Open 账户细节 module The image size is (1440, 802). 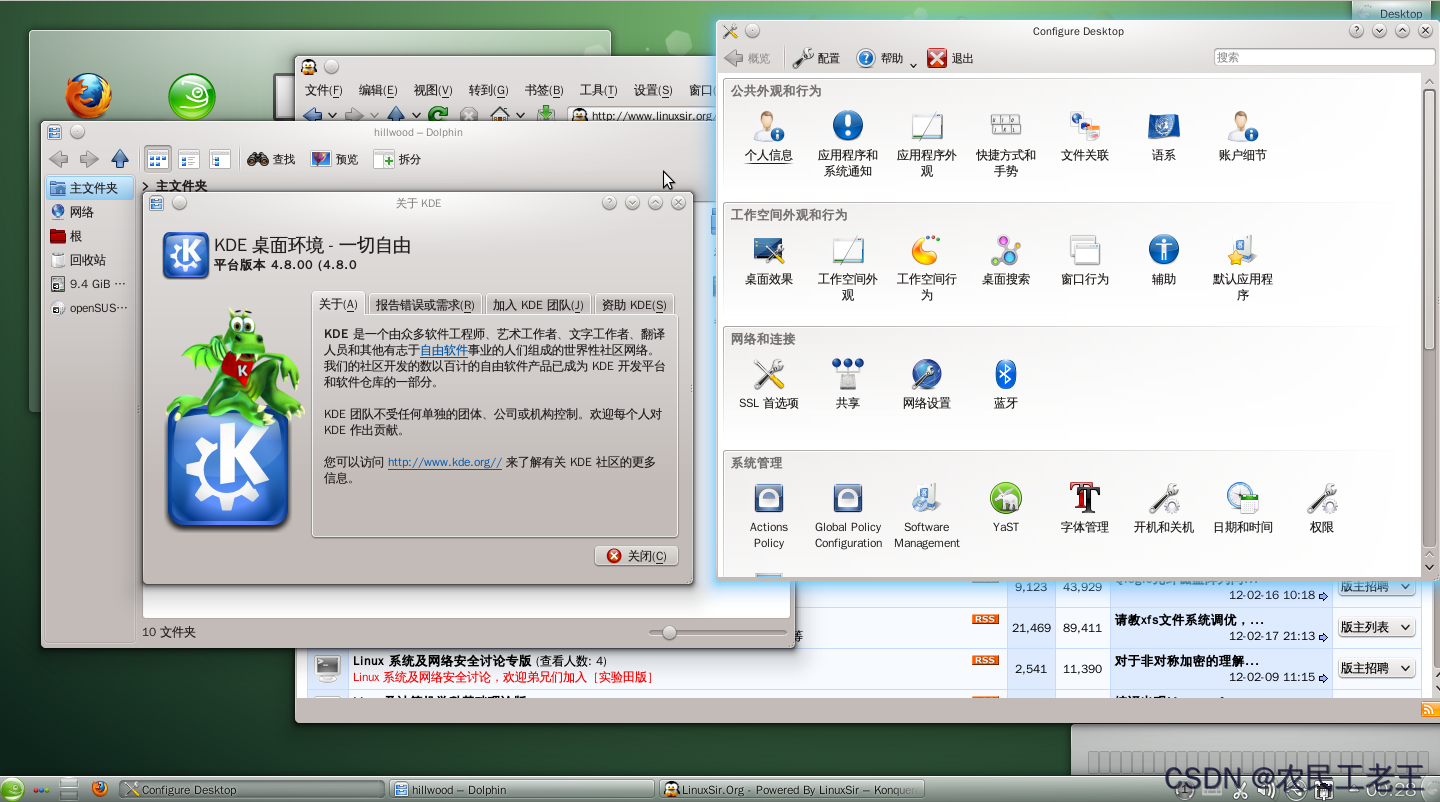[1243, 137]
